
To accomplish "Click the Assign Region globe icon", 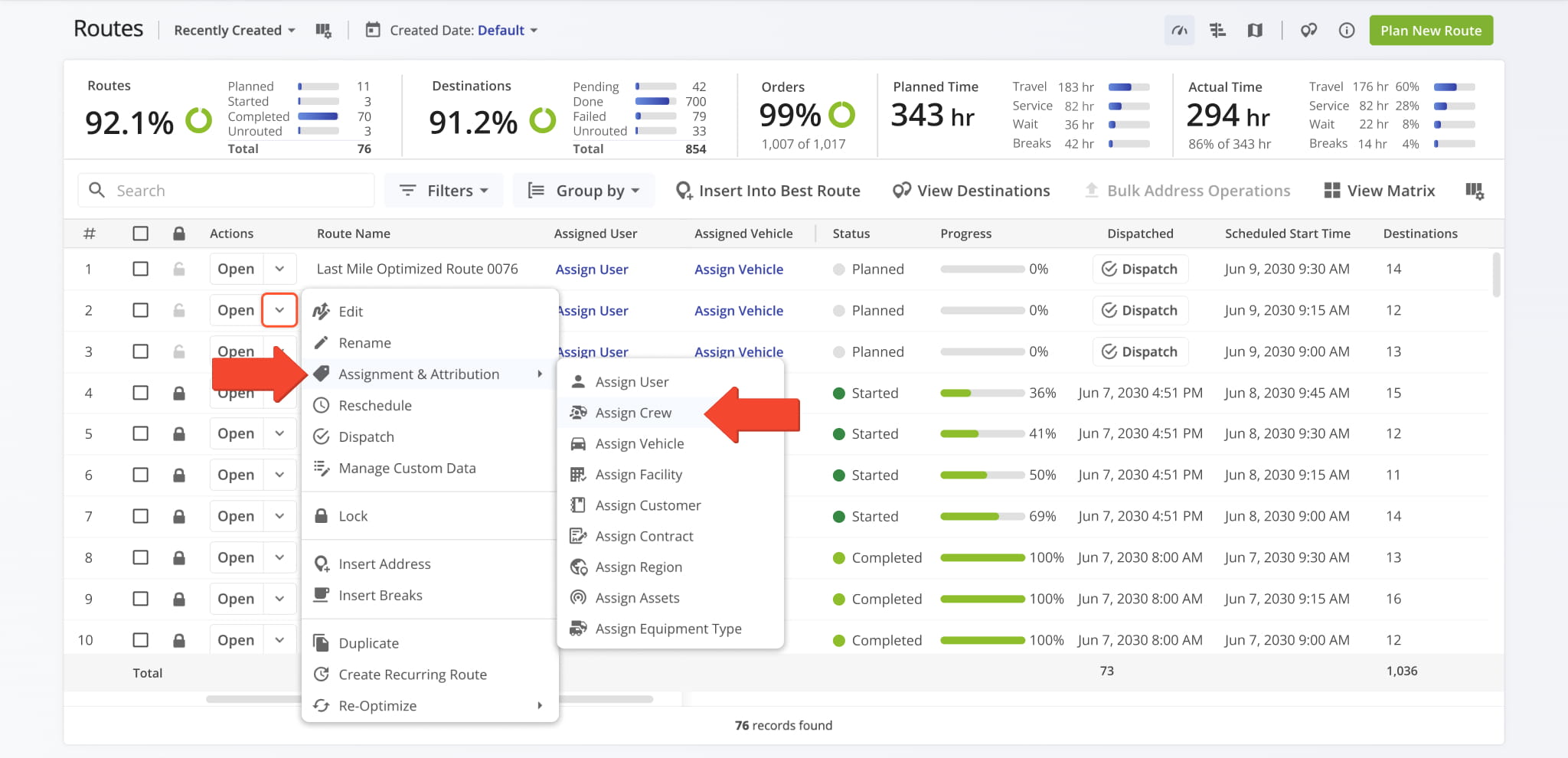I will [x=579, y=567].
